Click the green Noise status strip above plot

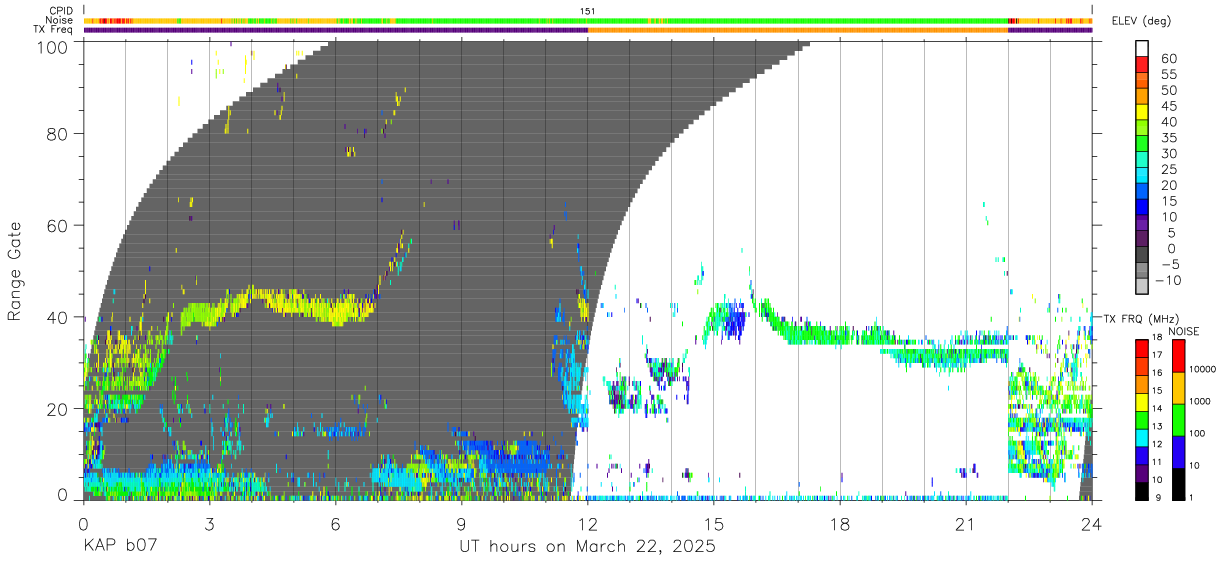coord(587,20)
